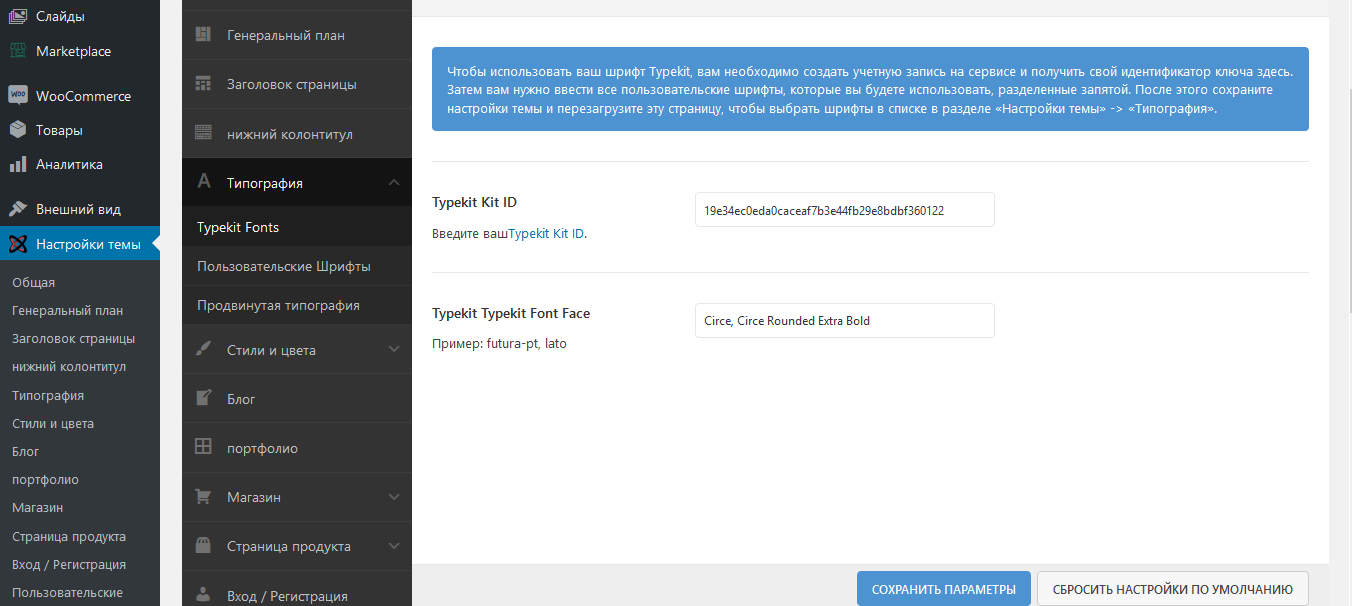This screenshot has width=1352, height=606.
Task: Select Магазин options tab
Action: coord(297,497)
